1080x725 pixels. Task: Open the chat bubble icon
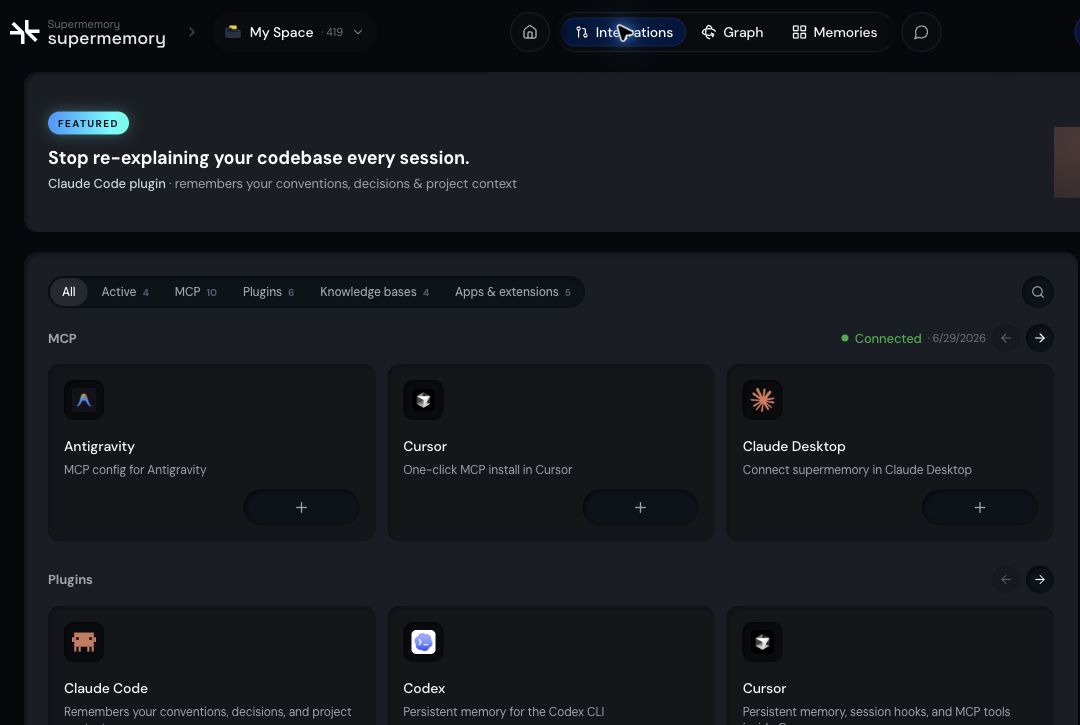coord(921,32)
